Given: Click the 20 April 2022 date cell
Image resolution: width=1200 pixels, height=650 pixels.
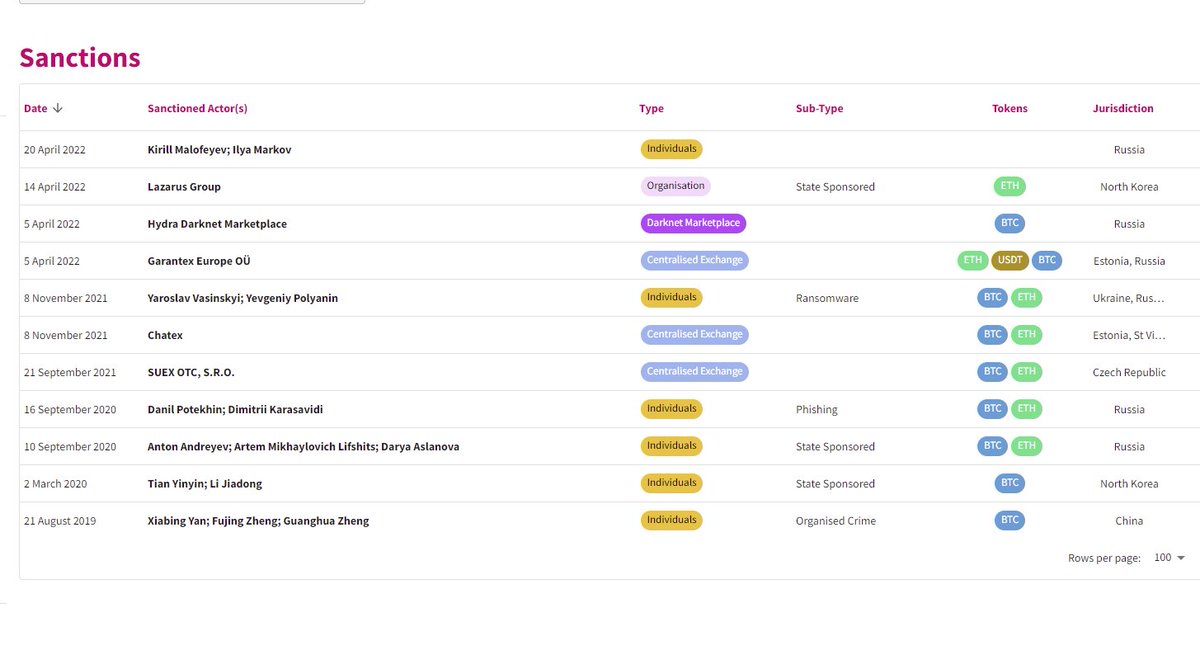Looking at the screenshot, I should (55, 150).
